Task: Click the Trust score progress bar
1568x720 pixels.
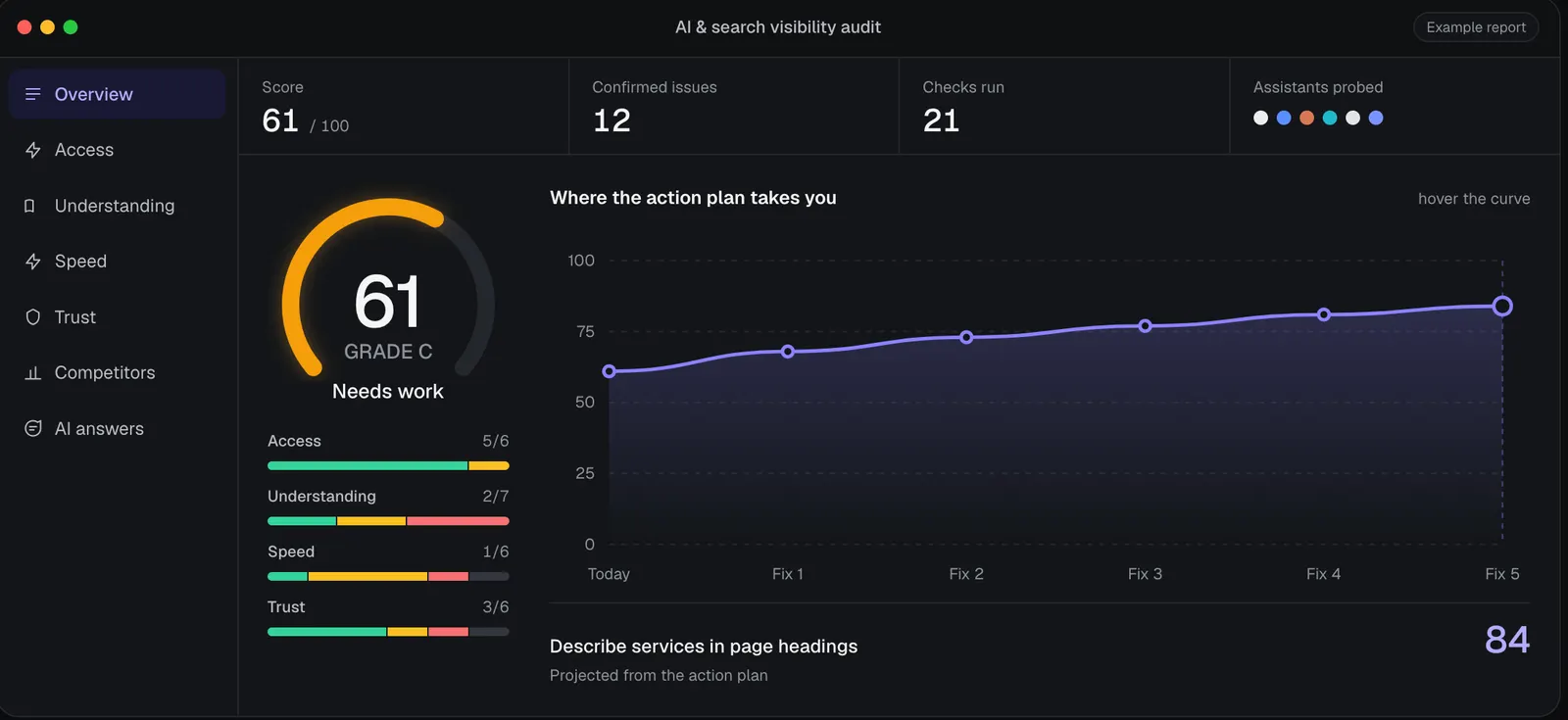Action: pos(388,632)
